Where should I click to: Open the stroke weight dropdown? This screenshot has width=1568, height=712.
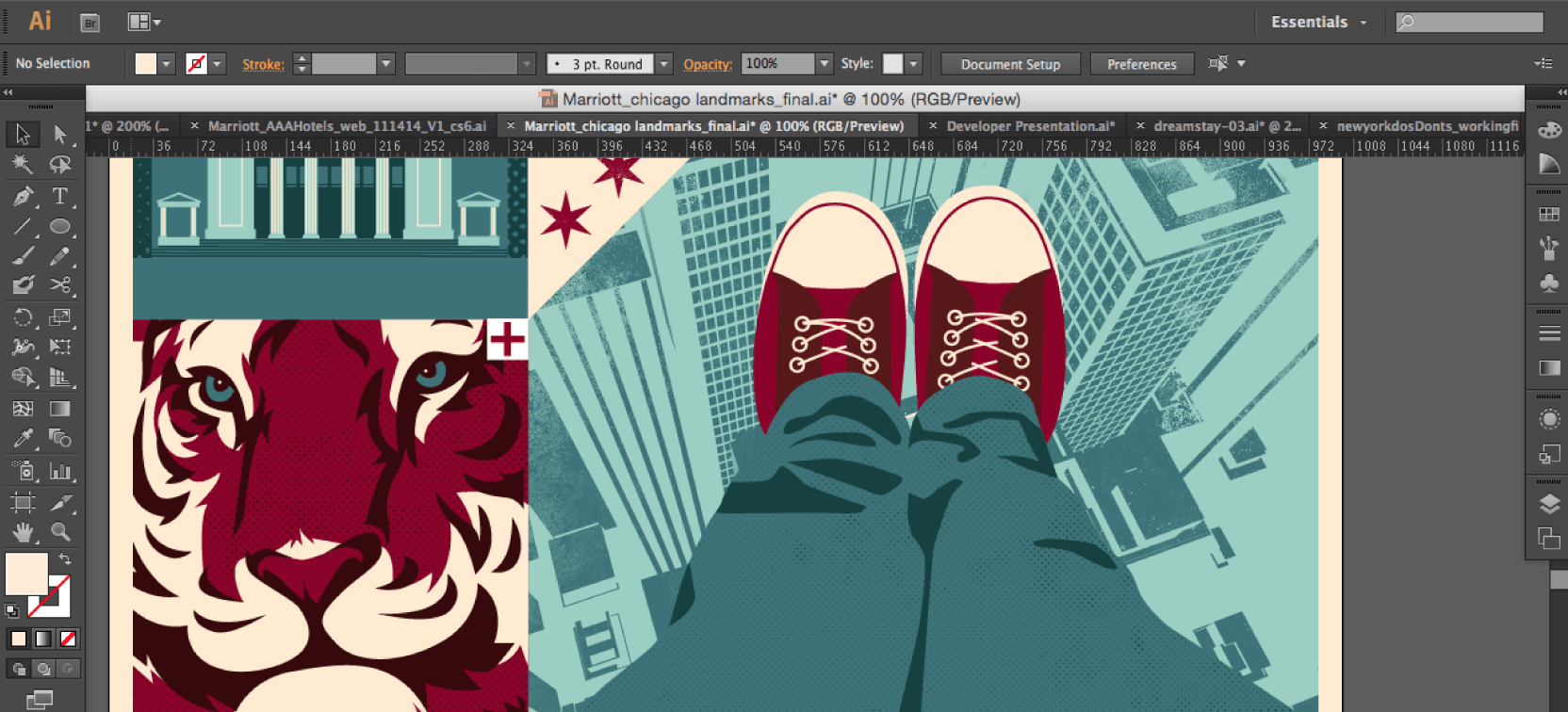[x=385, y=64]
